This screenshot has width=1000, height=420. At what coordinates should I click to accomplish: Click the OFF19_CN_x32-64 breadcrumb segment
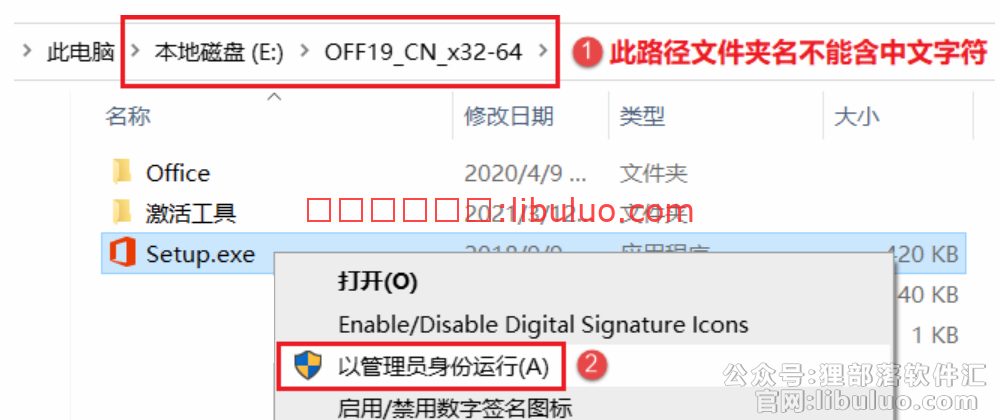click(x=423, y=52)
